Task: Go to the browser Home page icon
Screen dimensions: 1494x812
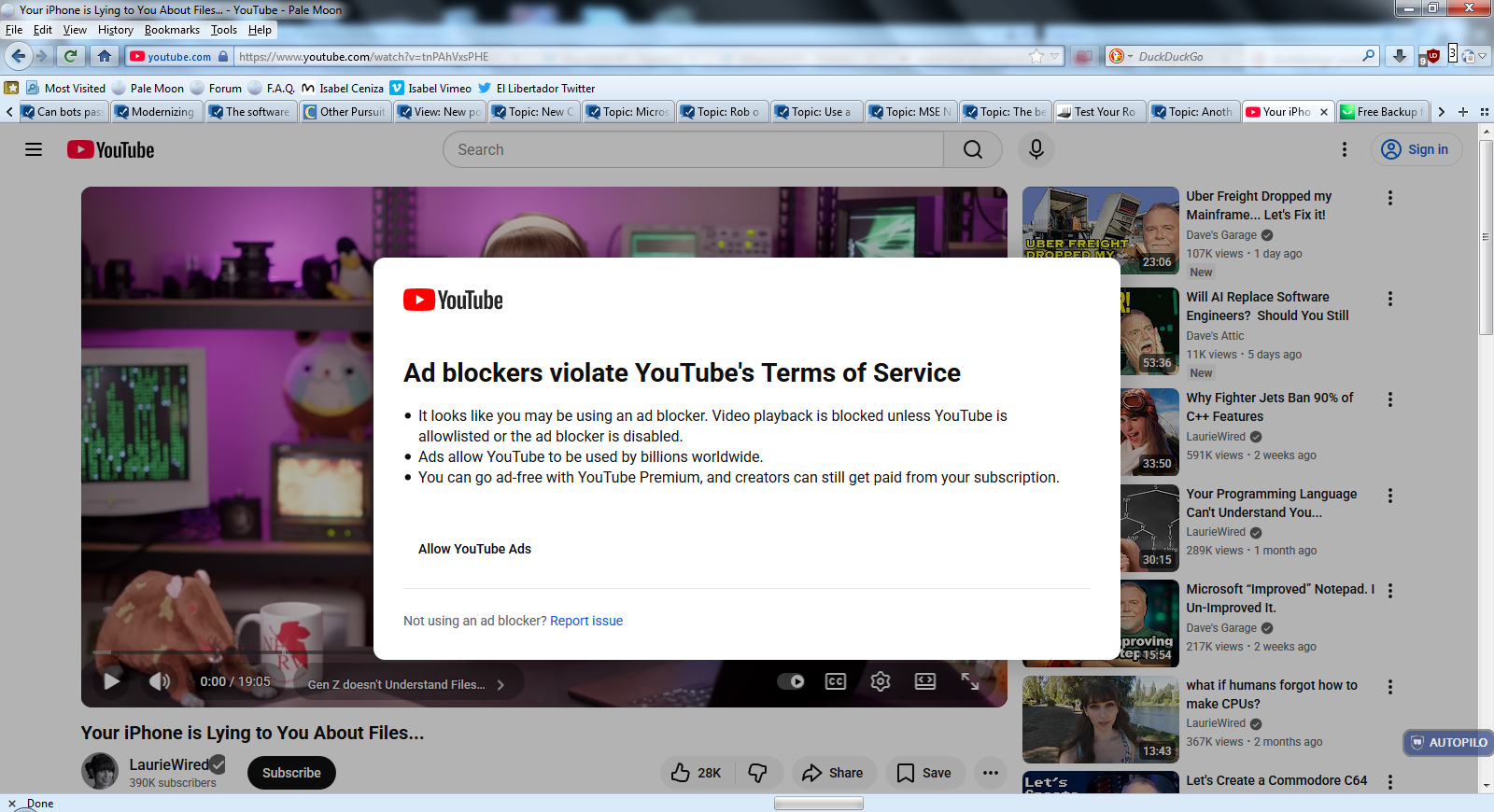Action: click(105, 56)
